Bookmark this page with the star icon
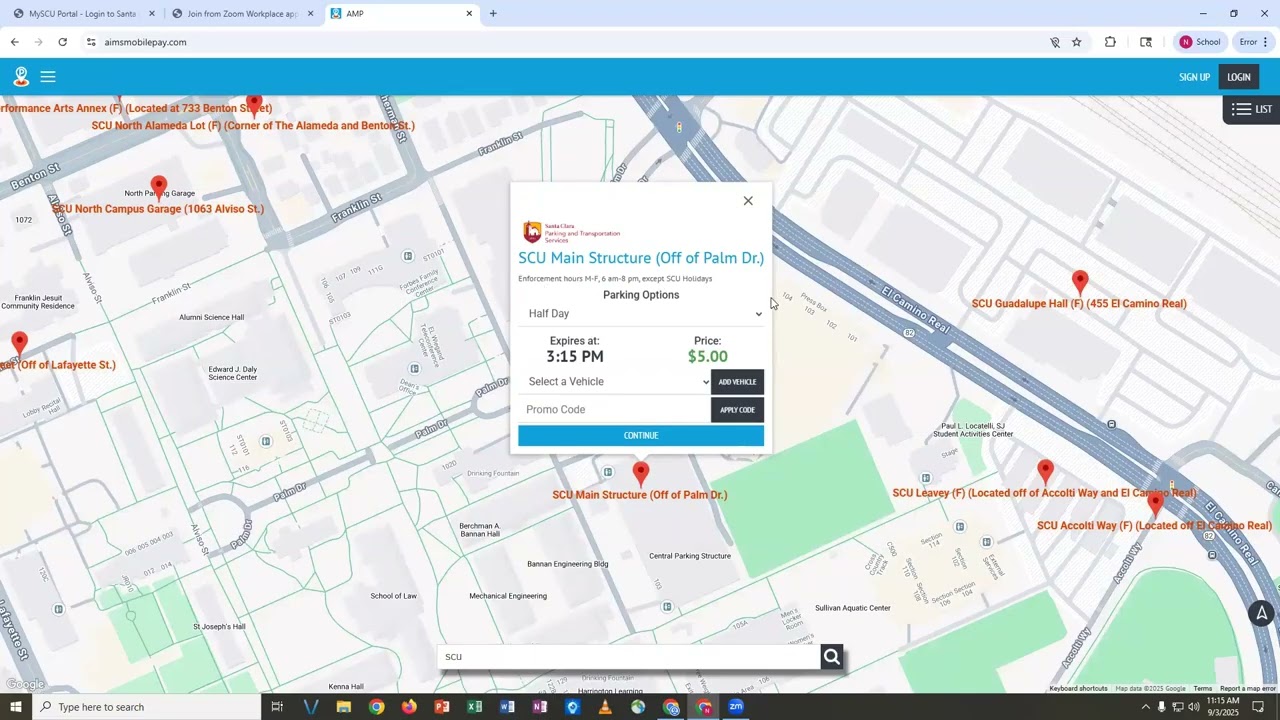 click(1077, 42)
